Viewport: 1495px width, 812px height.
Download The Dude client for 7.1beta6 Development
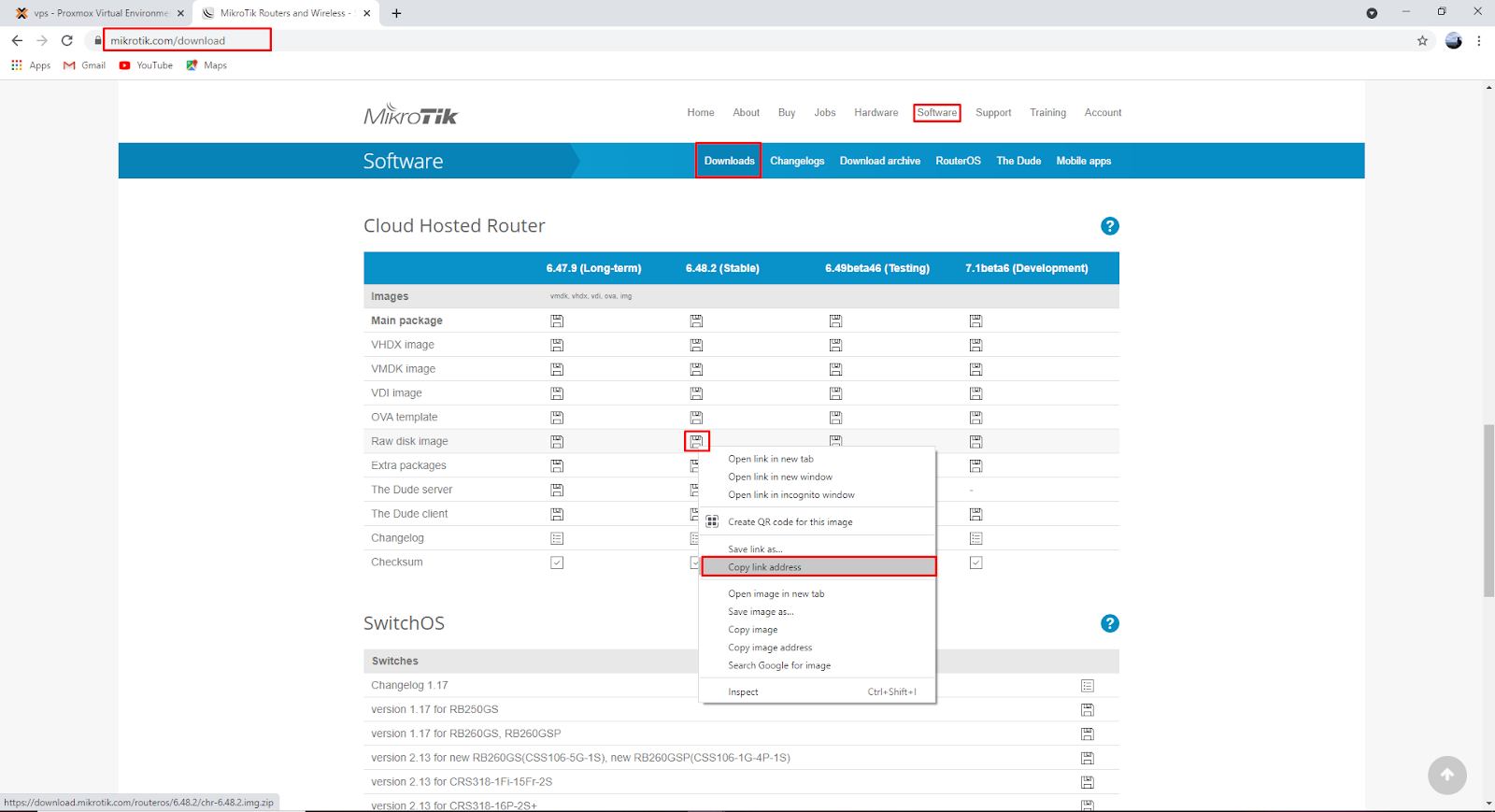(975, 514)
